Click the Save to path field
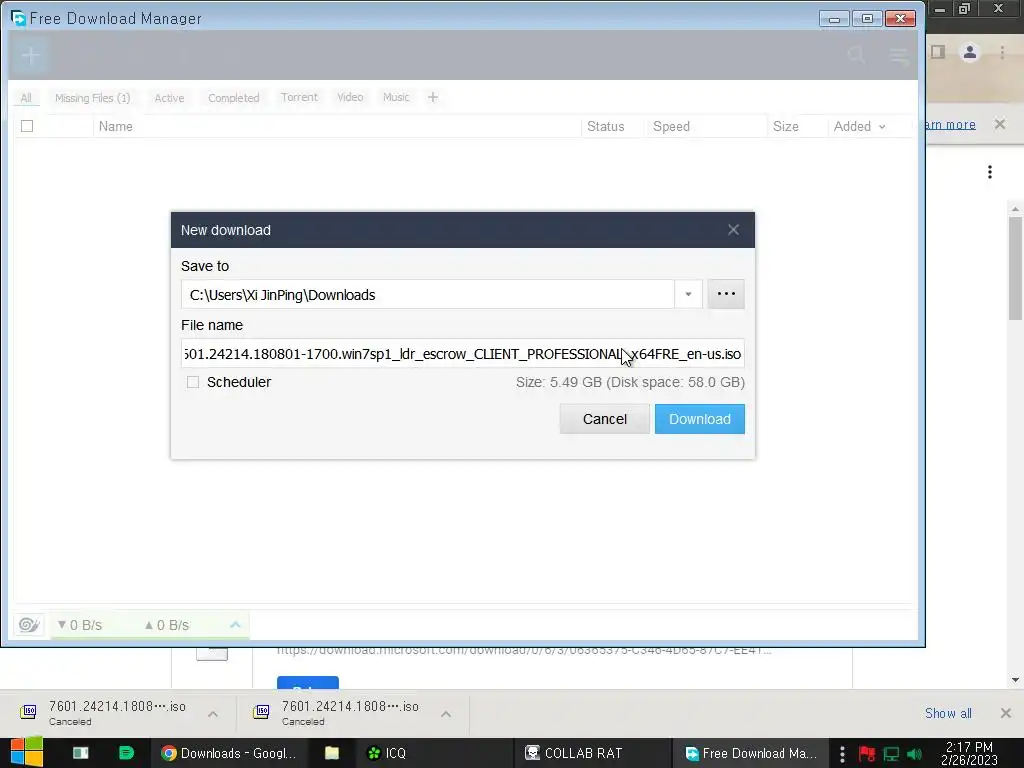1024x768 pixels. click(428, 295)
